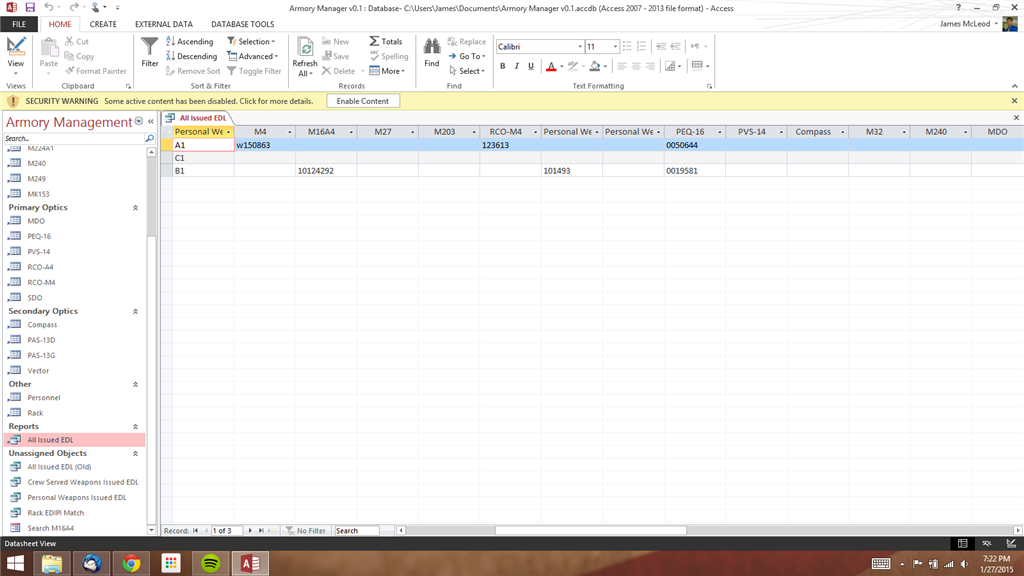Collapse the Primary Optics group

135,208
